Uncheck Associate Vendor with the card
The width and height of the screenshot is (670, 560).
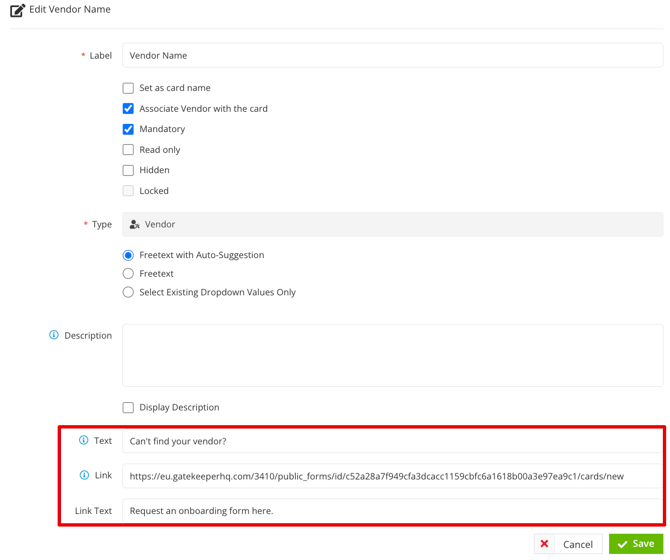128,108
